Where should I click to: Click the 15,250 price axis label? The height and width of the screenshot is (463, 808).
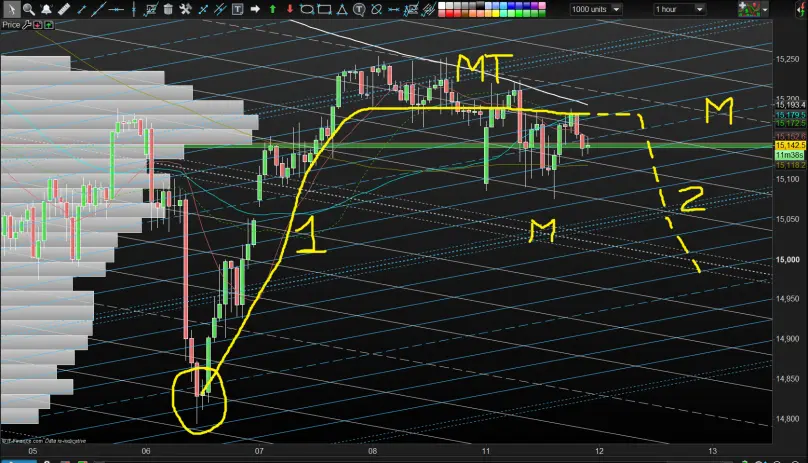[x=787, y=59]
